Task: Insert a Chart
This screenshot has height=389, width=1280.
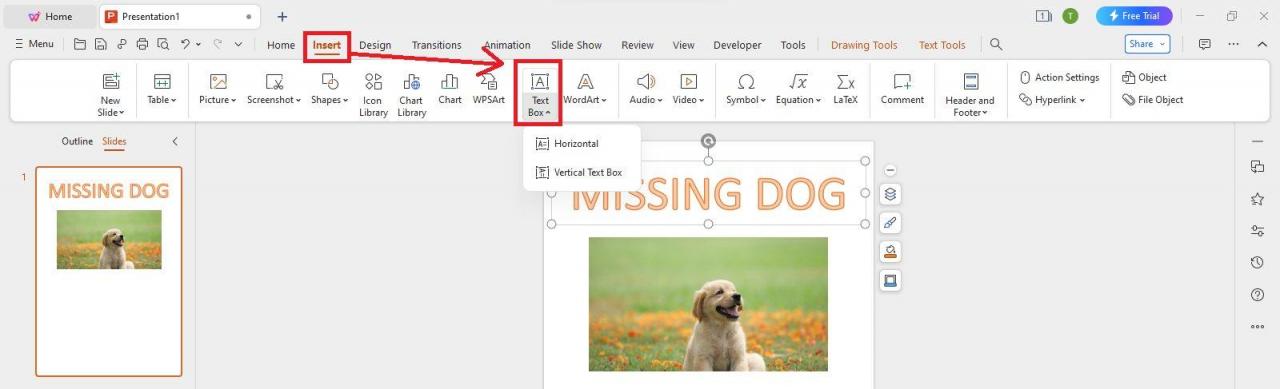Action: [450, 88]
